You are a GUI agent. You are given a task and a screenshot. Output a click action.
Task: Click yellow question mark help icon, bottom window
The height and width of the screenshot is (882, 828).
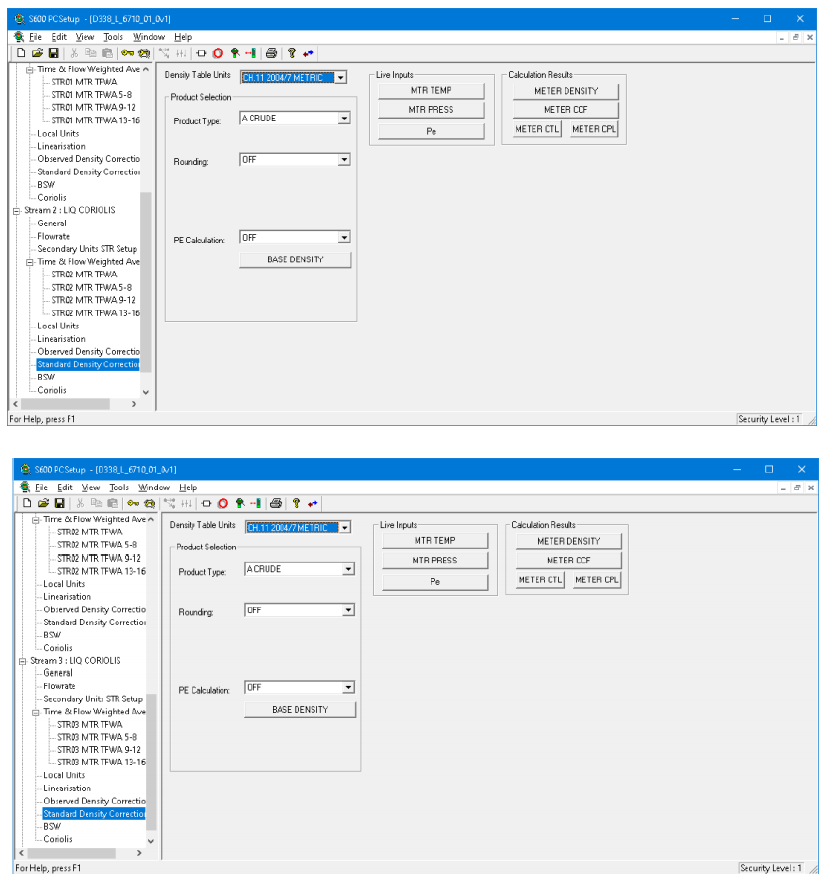296,503
